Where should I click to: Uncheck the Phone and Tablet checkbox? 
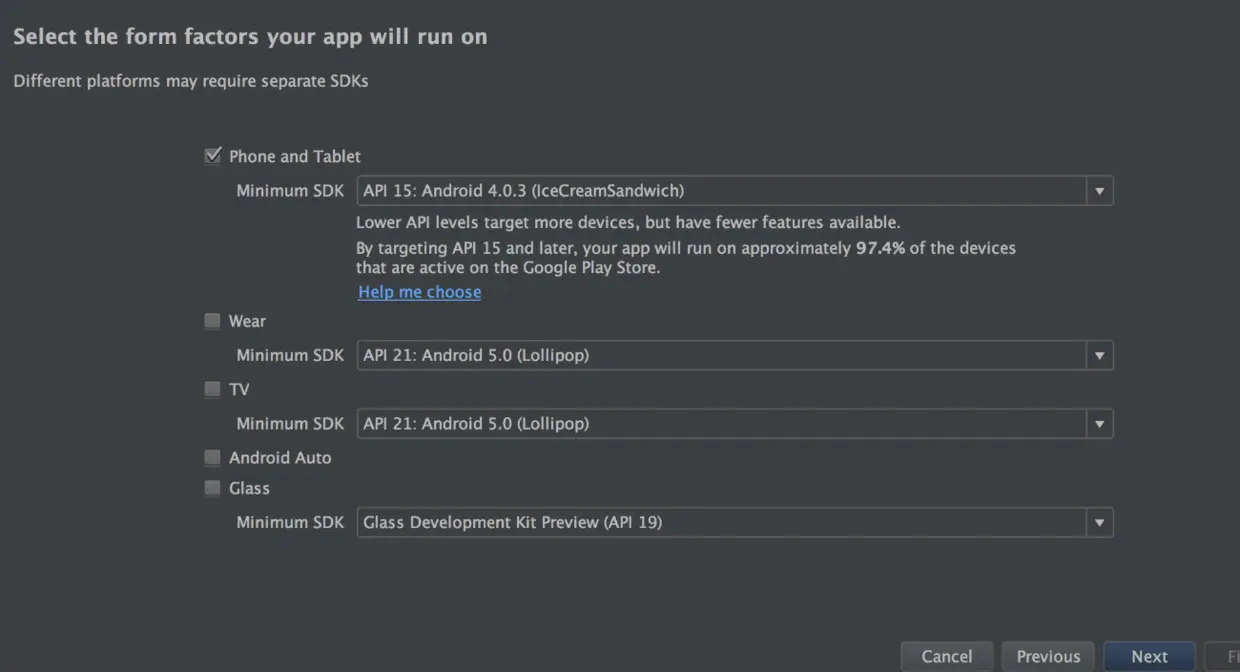tap(212, 156)
